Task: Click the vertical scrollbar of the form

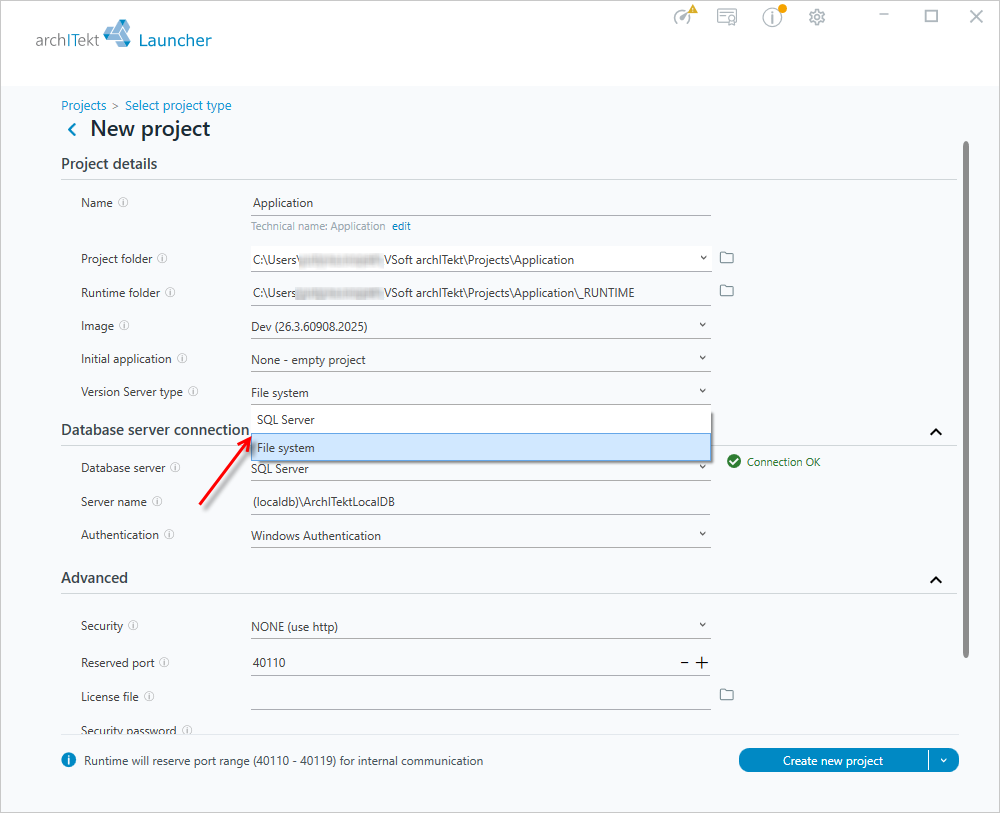Action: (966, 399)
